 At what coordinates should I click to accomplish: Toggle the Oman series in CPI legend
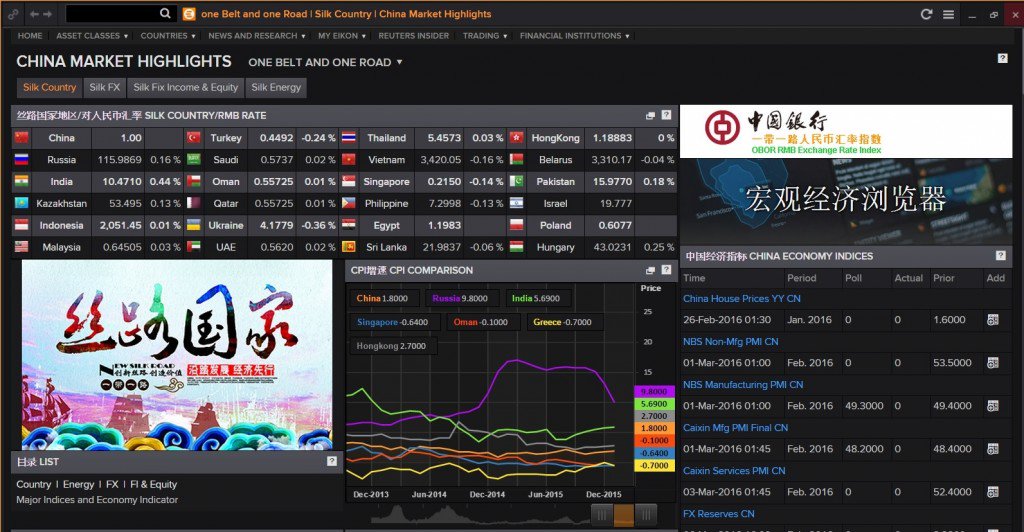pos(481,322)
